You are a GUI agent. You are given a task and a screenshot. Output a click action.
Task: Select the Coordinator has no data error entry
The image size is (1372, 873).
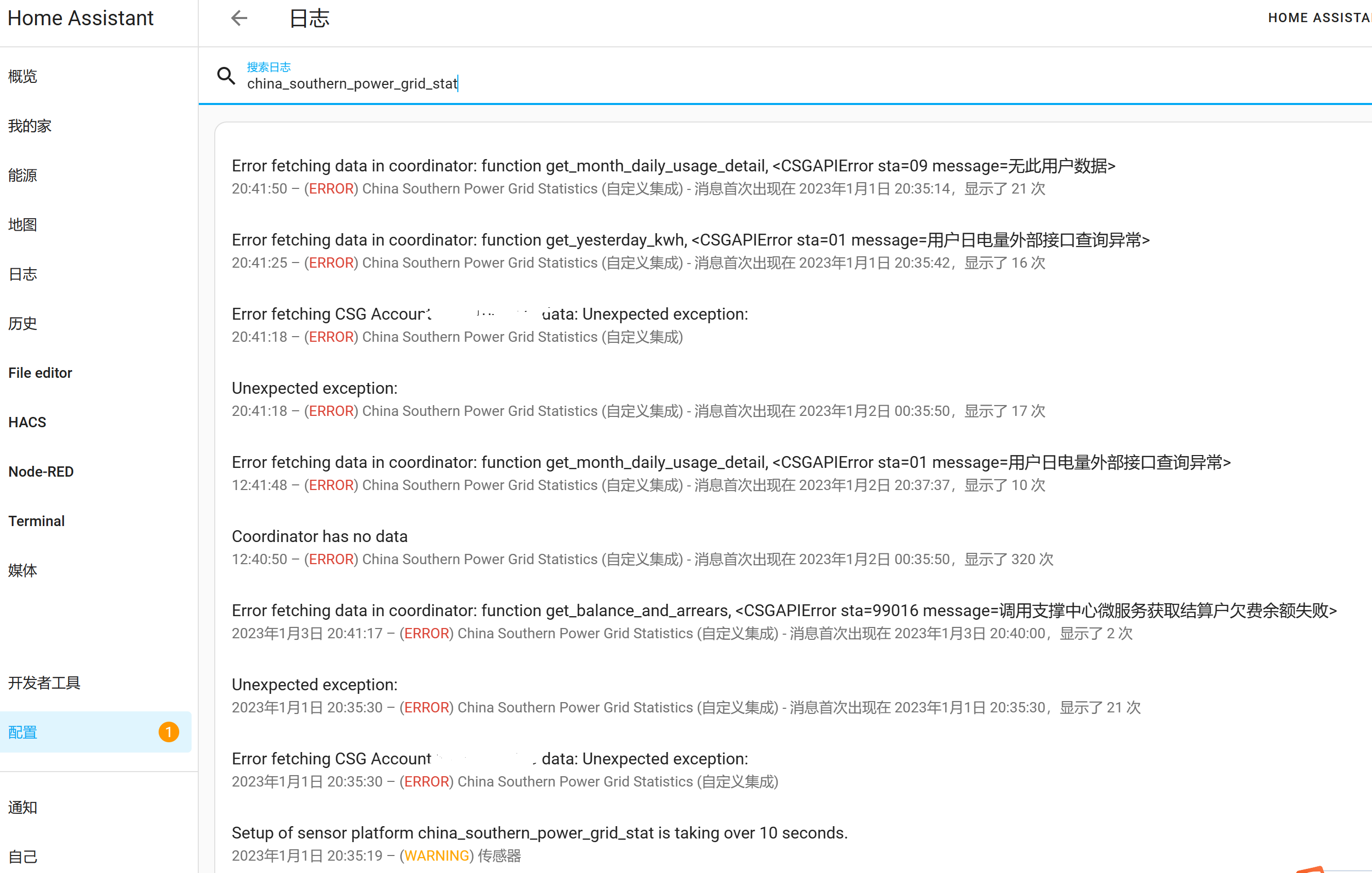(x=319, y=536)
